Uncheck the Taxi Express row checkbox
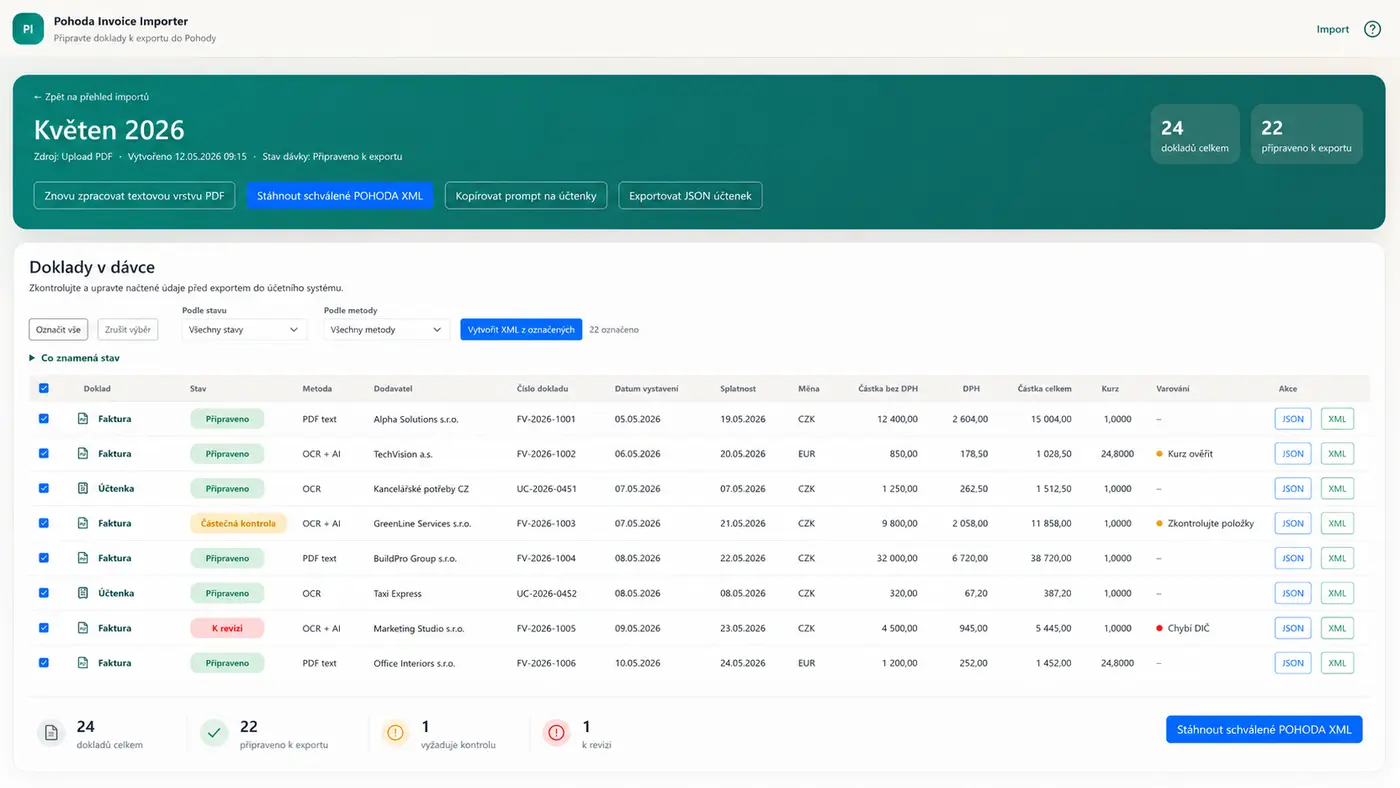The image size is (1400, 788). point(43,593)
